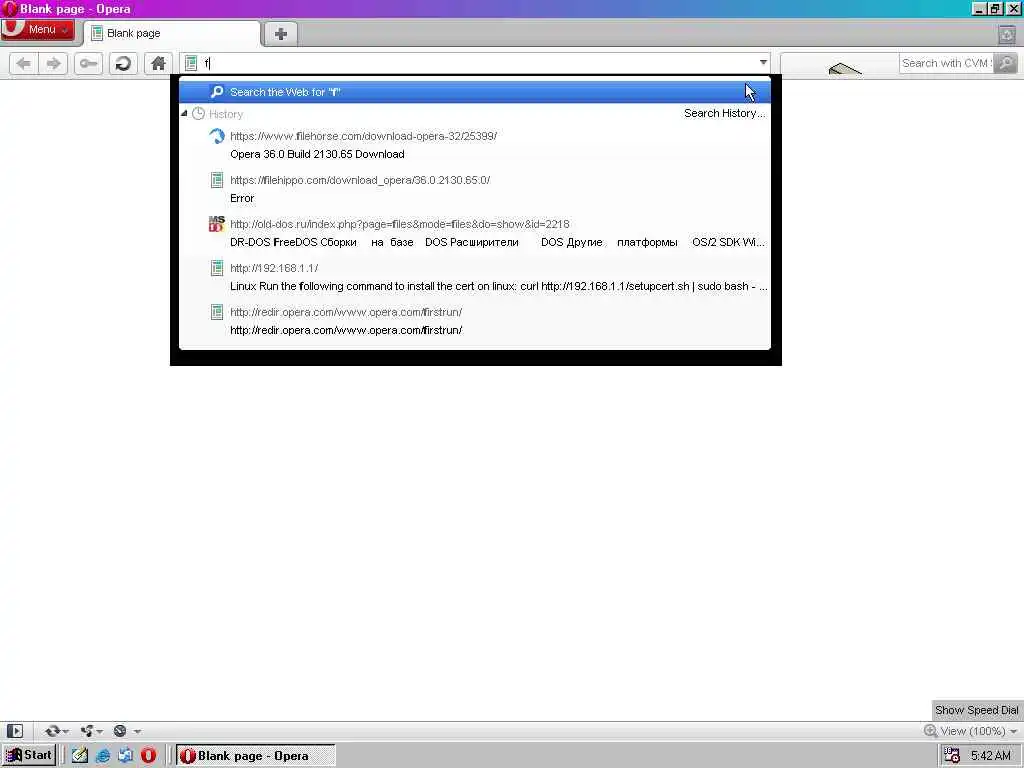The width and height of the screenshot is (1024, 768).
Task: Launch Opera from quick launch icon
Action: tap(148, 756)
